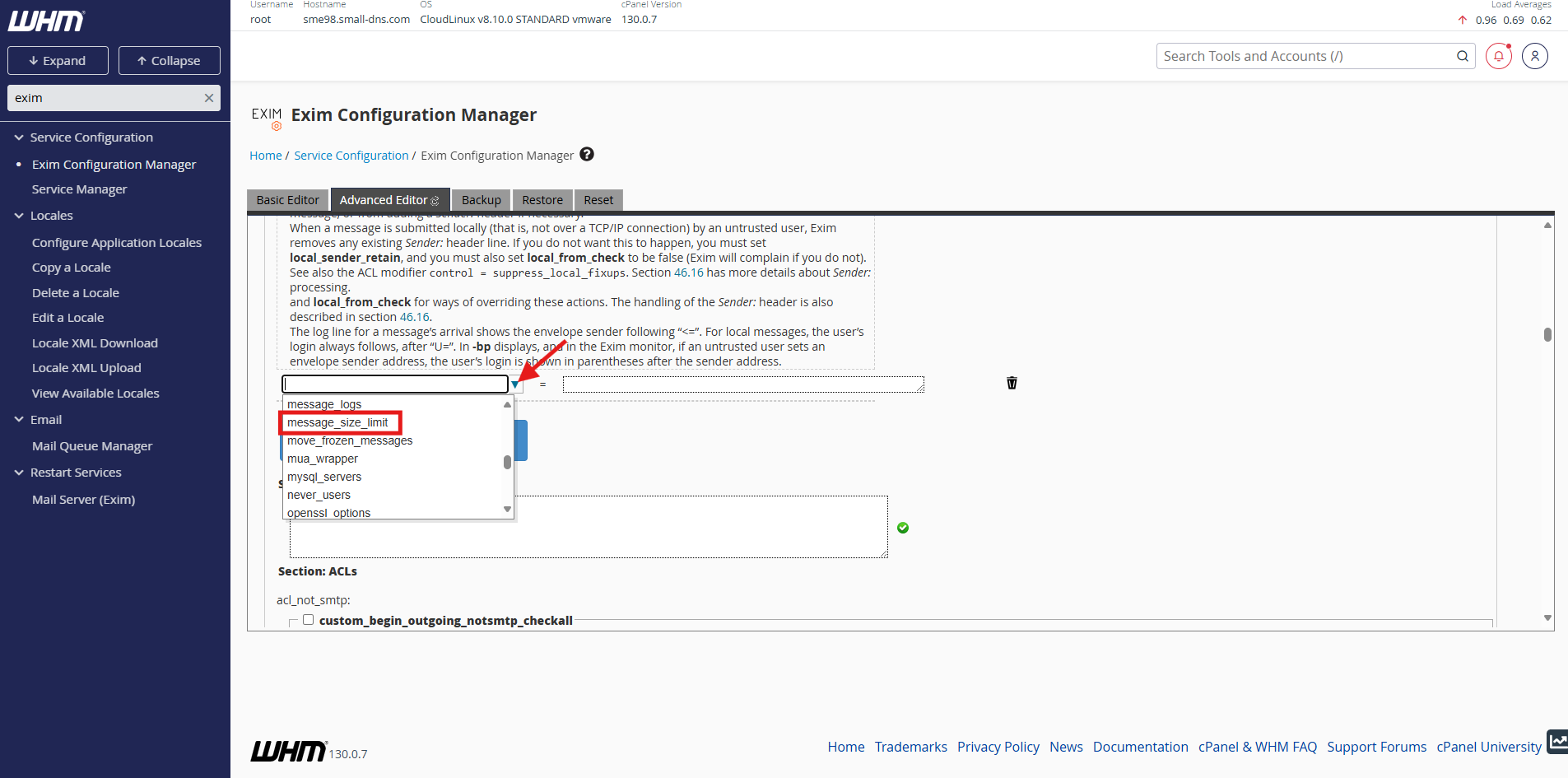Click the editor scrollbar down arrow
This screenshot has height=778, width=1568.
pos(1547,617)
